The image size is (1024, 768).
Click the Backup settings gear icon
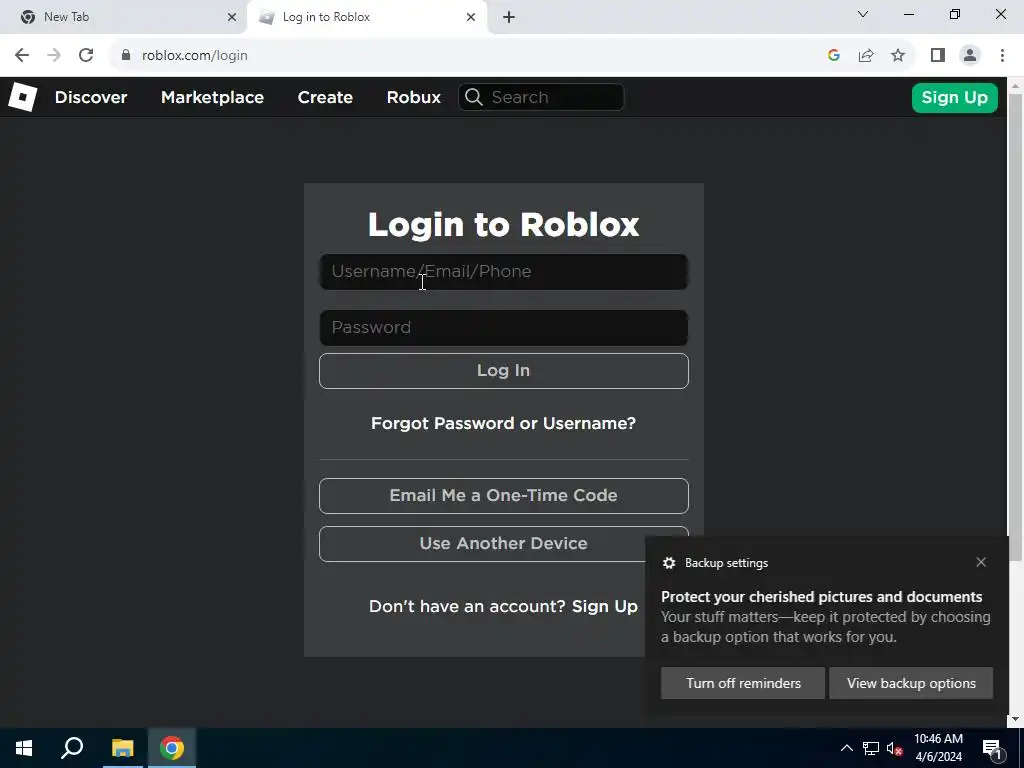point(669,563)
